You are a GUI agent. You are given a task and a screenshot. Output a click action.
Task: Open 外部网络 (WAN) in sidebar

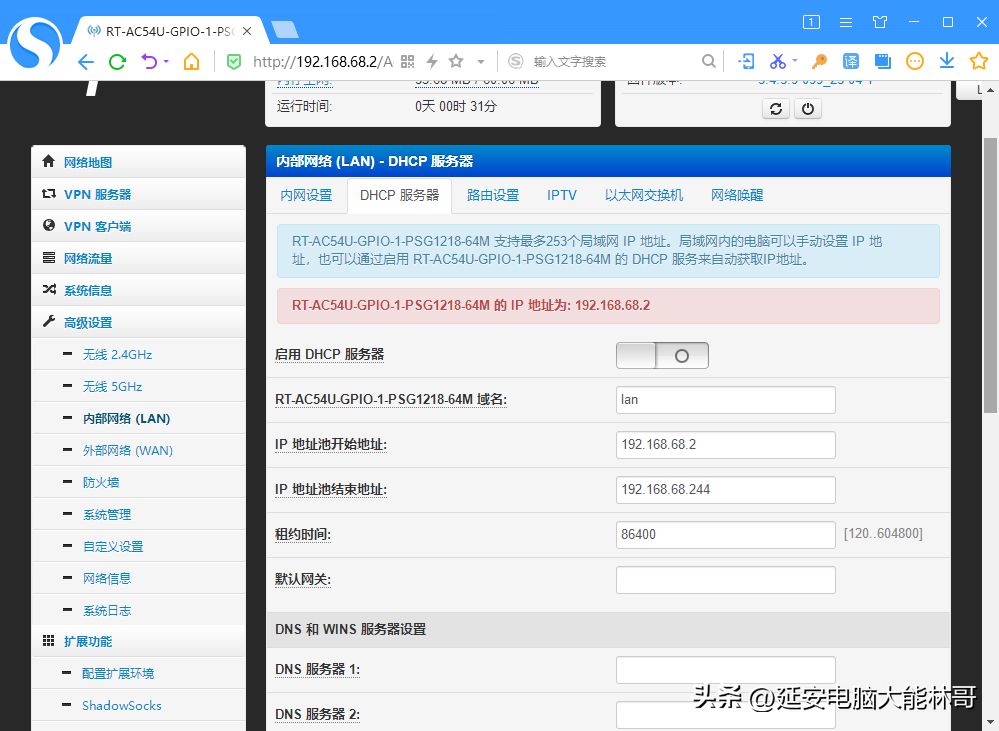click(x=127, y=450)
